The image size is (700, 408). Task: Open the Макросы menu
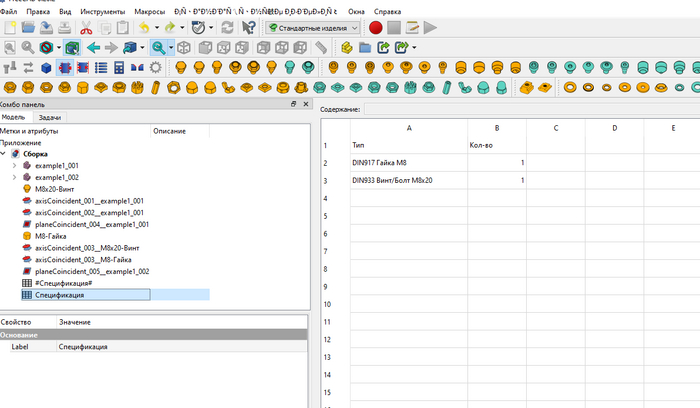pos(149,11)
